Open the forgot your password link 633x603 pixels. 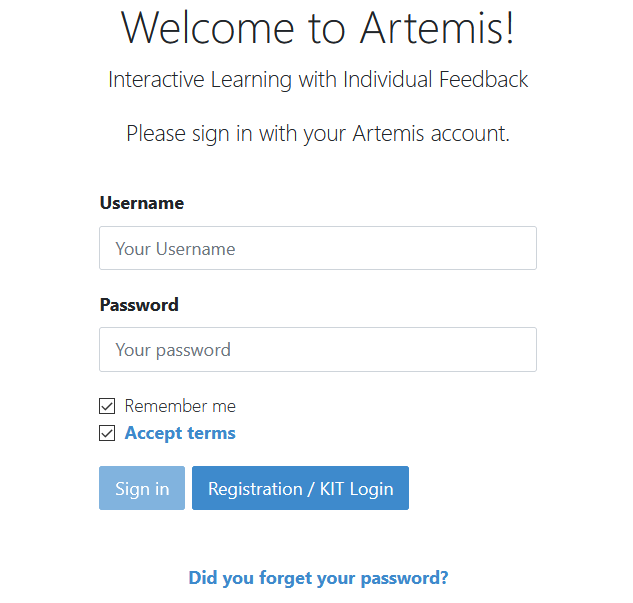[318, 578]
